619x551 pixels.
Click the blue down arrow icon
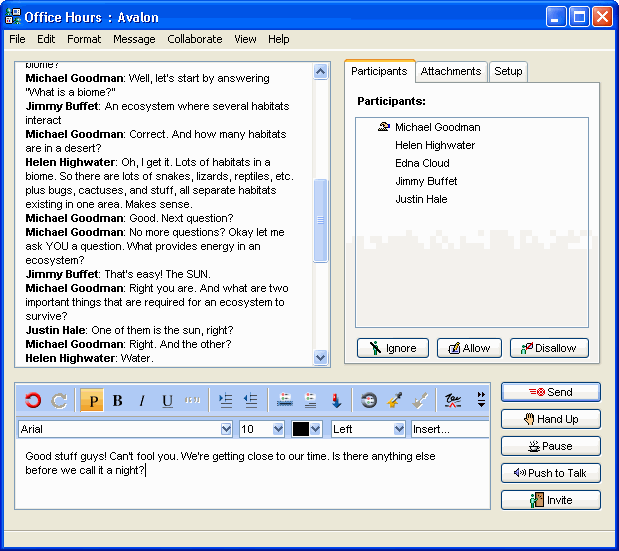click(x=336, y=401)
